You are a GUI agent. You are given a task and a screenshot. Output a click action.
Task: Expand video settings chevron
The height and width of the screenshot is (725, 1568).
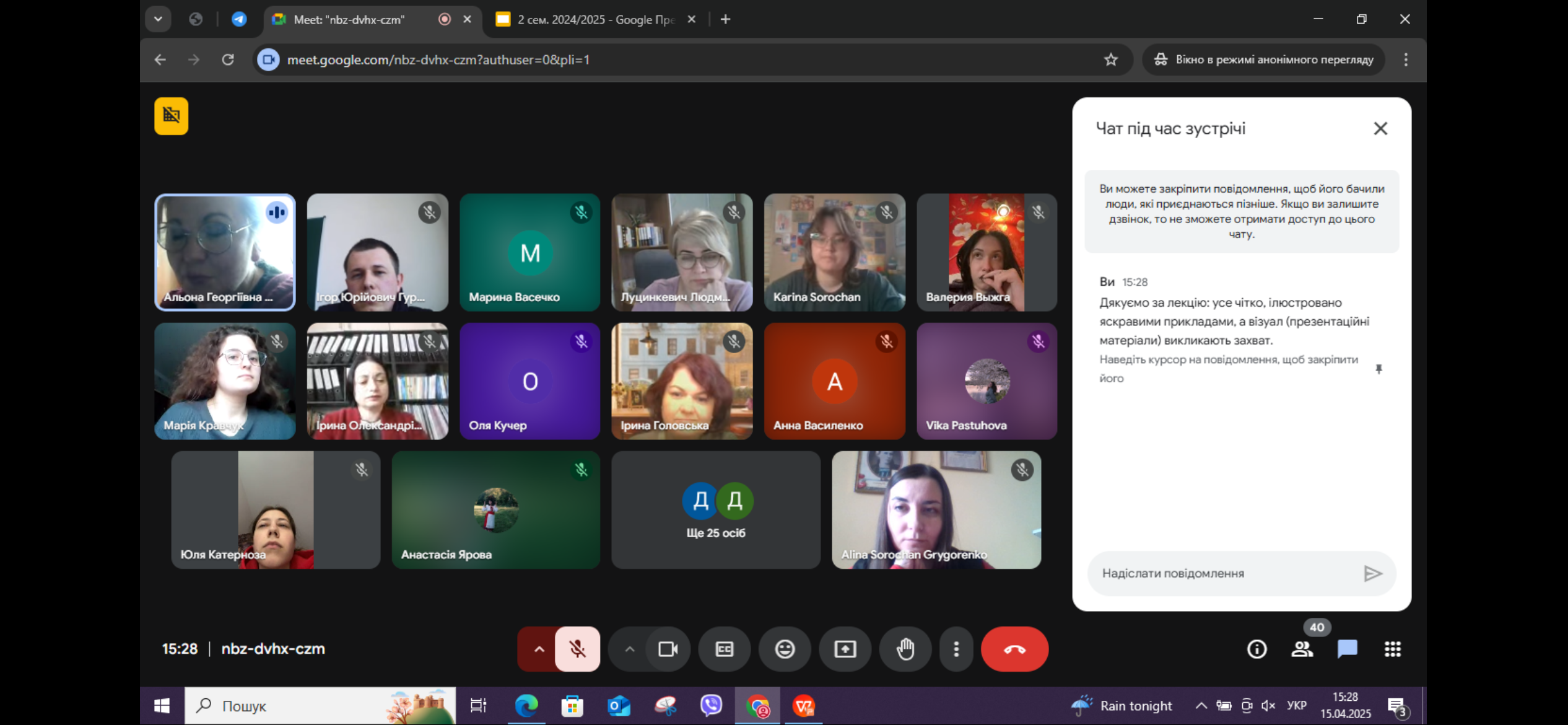[629, 649]
